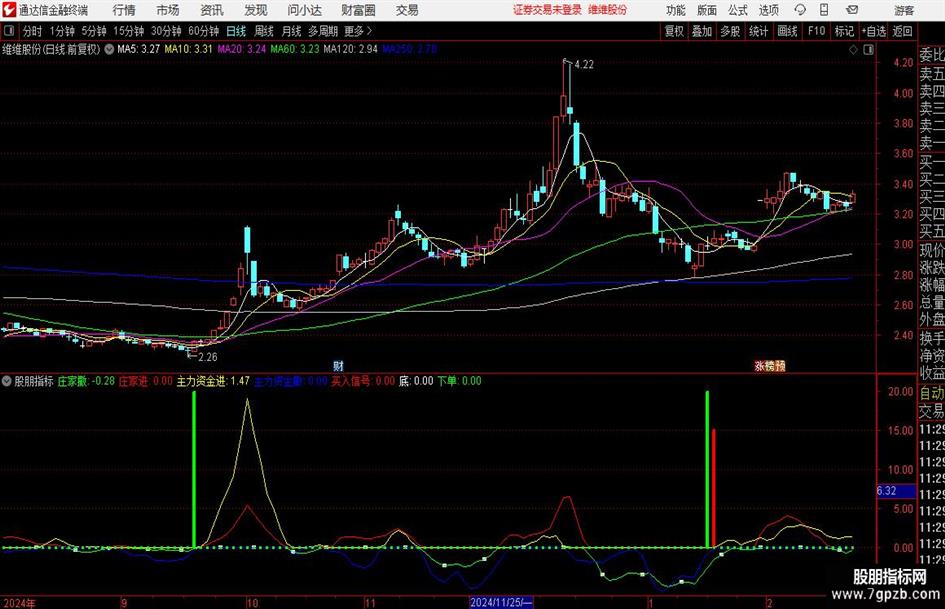
Task: Click the 财 marker under the chart
Action: pyautogui.click(x=338, y=366)
